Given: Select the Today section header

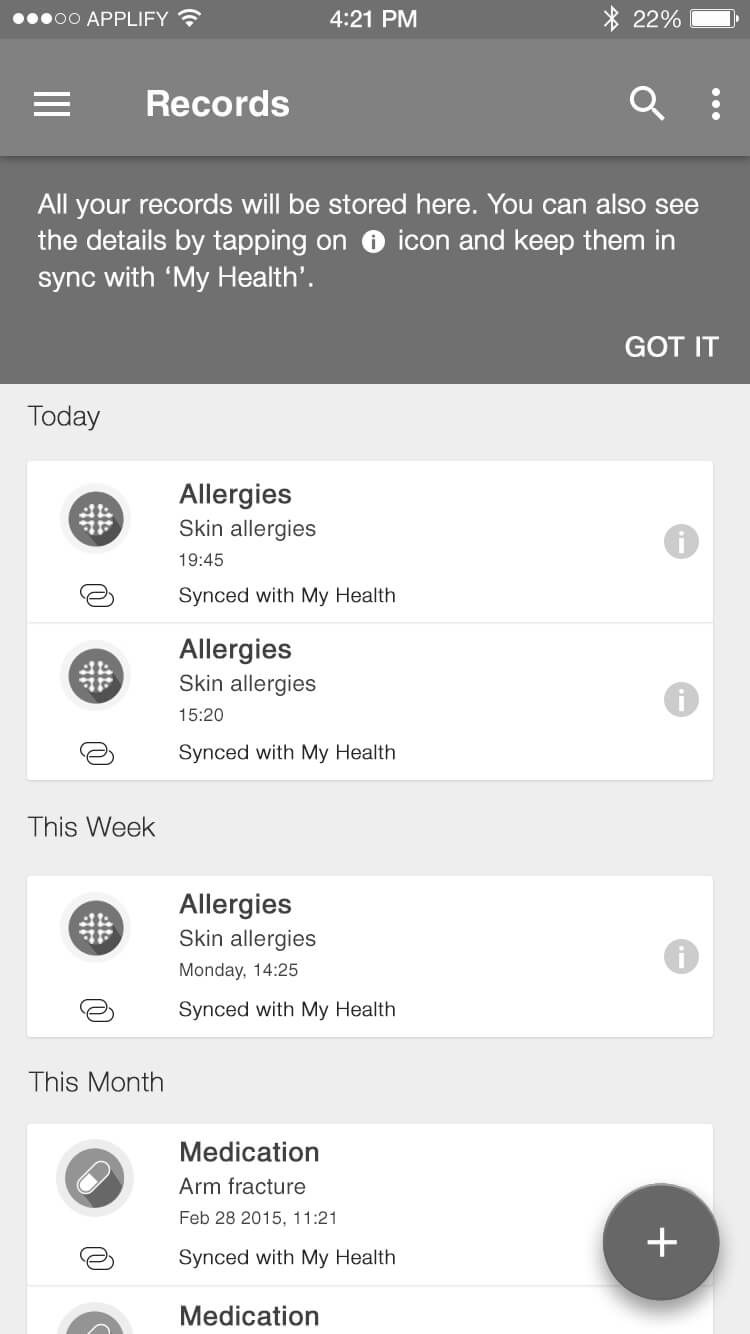Looking at the screenshot, I should 64,416.
